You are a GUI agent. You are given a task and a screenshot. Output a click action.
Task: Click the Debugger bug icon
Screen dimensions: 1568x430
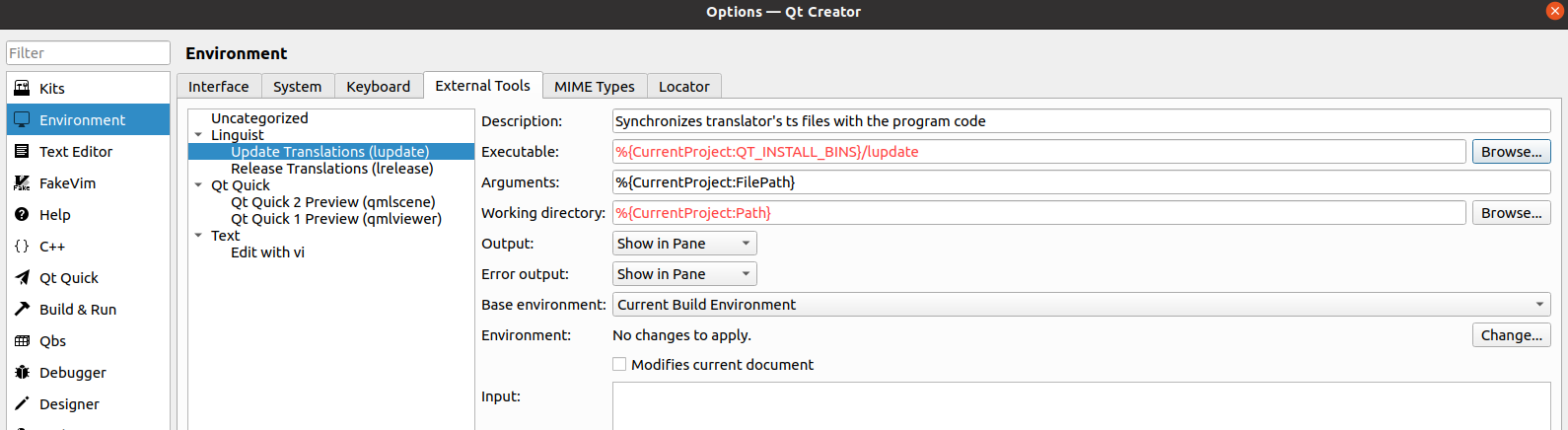pyautogui.click(x=22, y=373)
